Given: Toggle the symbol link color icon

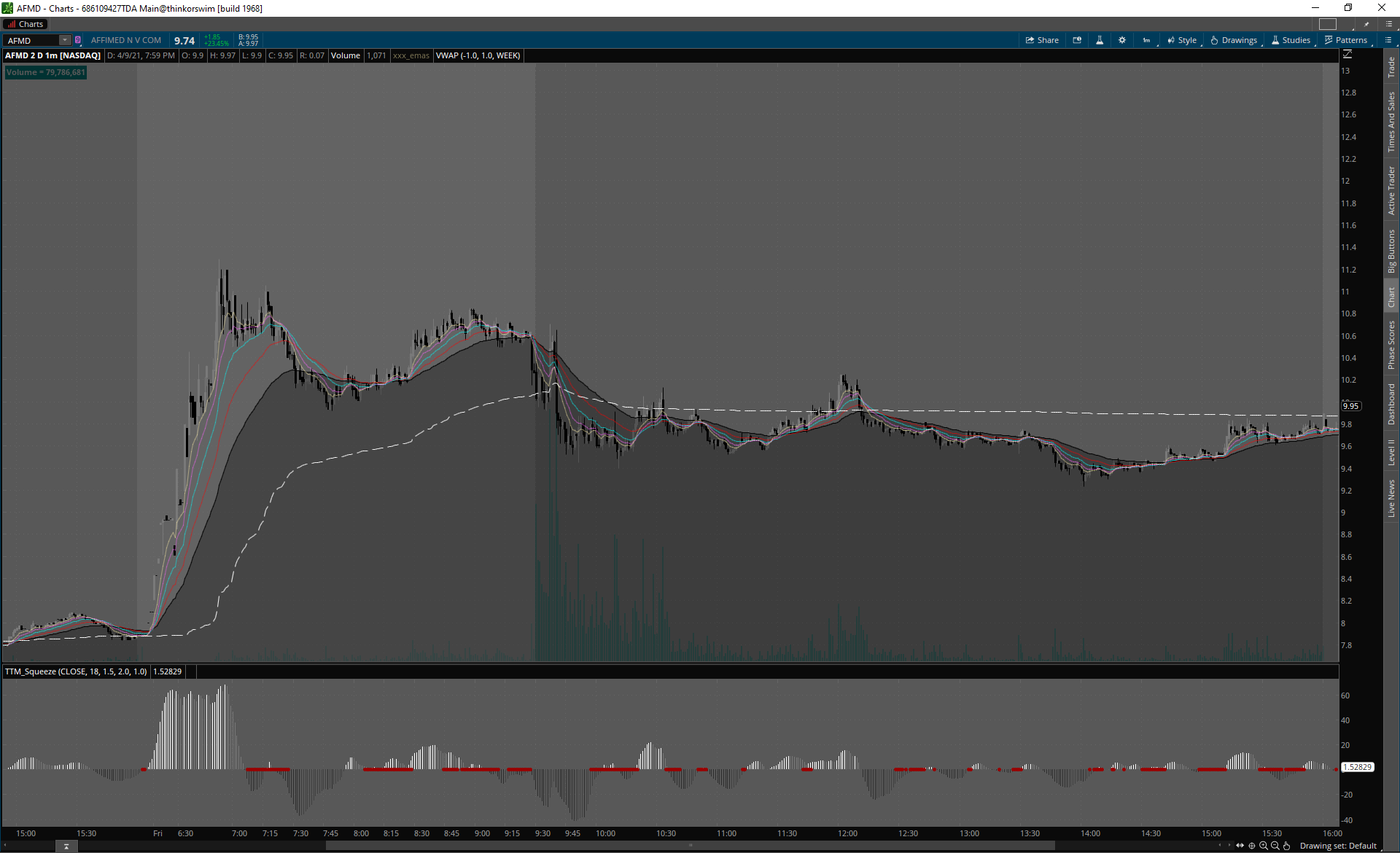Looking at the screenshot, I should click(78, 40).
